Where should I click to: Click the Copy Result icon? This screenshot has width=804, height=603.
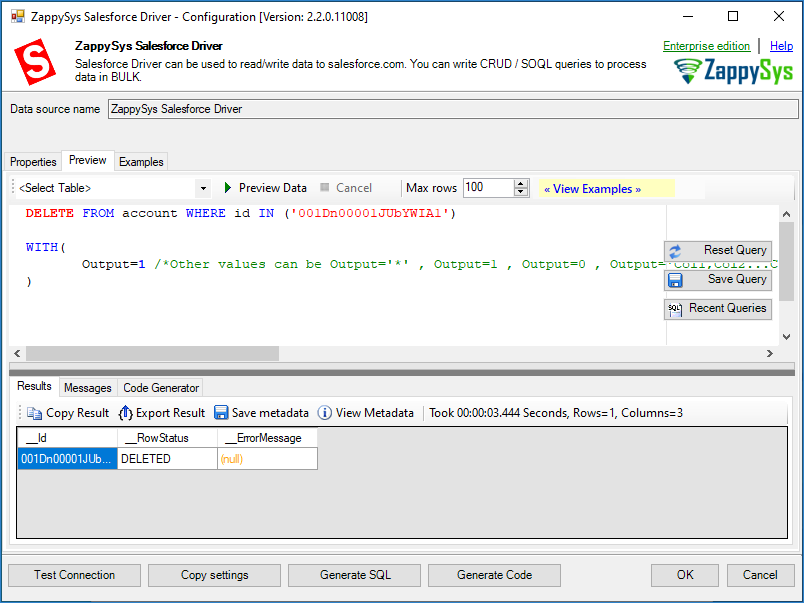pyautogui.click(x=35, y=413)
